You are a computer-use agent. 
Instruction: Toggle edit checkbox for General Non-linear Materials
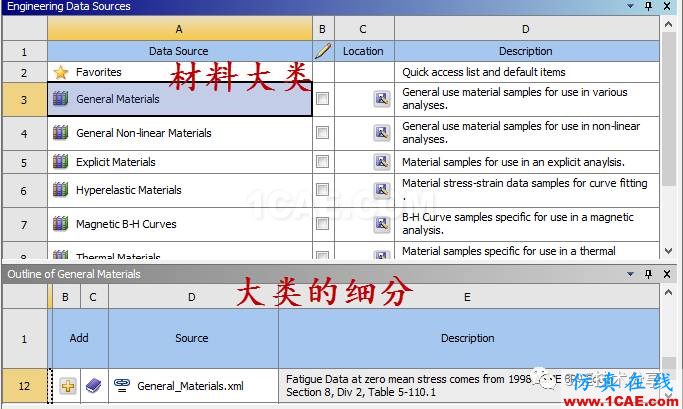click(322, 132)
